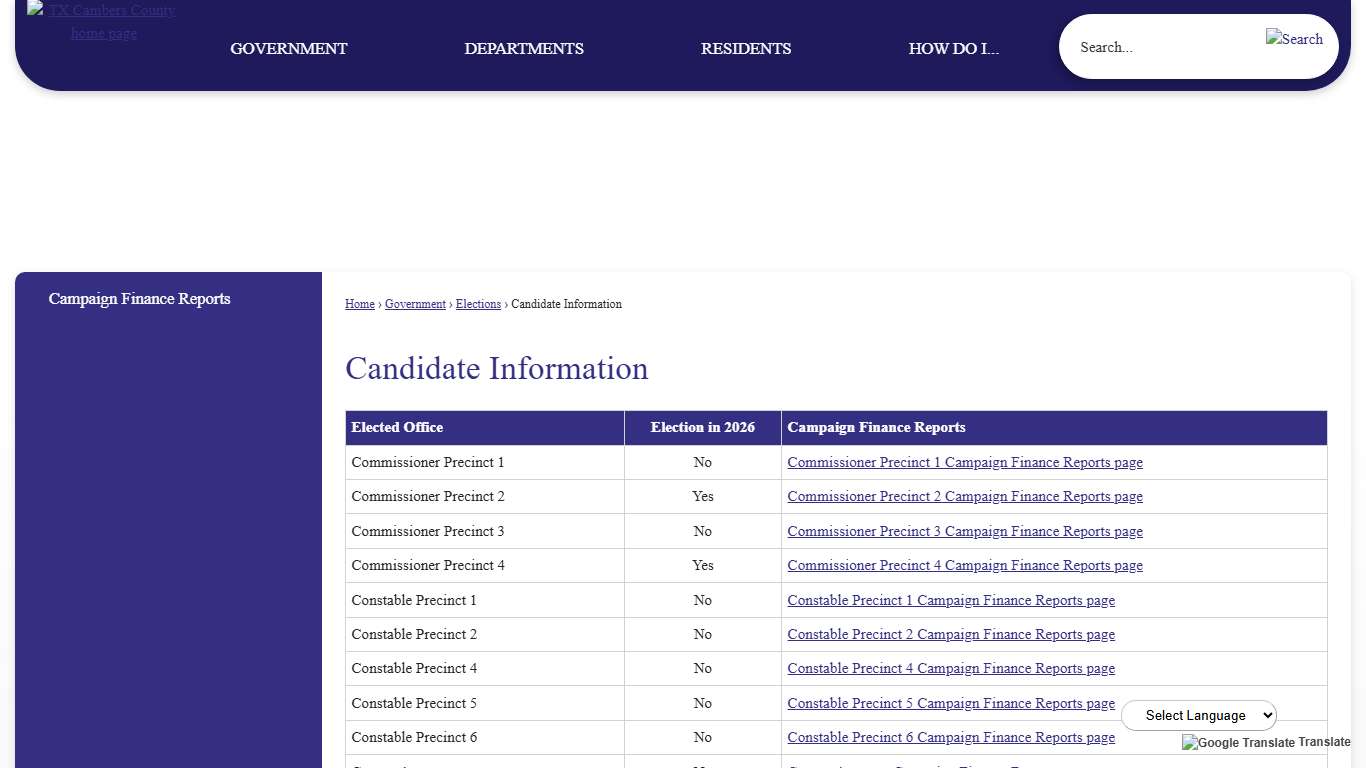Open Constable Precinct 5 Campaign Finance Reports page

pos(950,703)
